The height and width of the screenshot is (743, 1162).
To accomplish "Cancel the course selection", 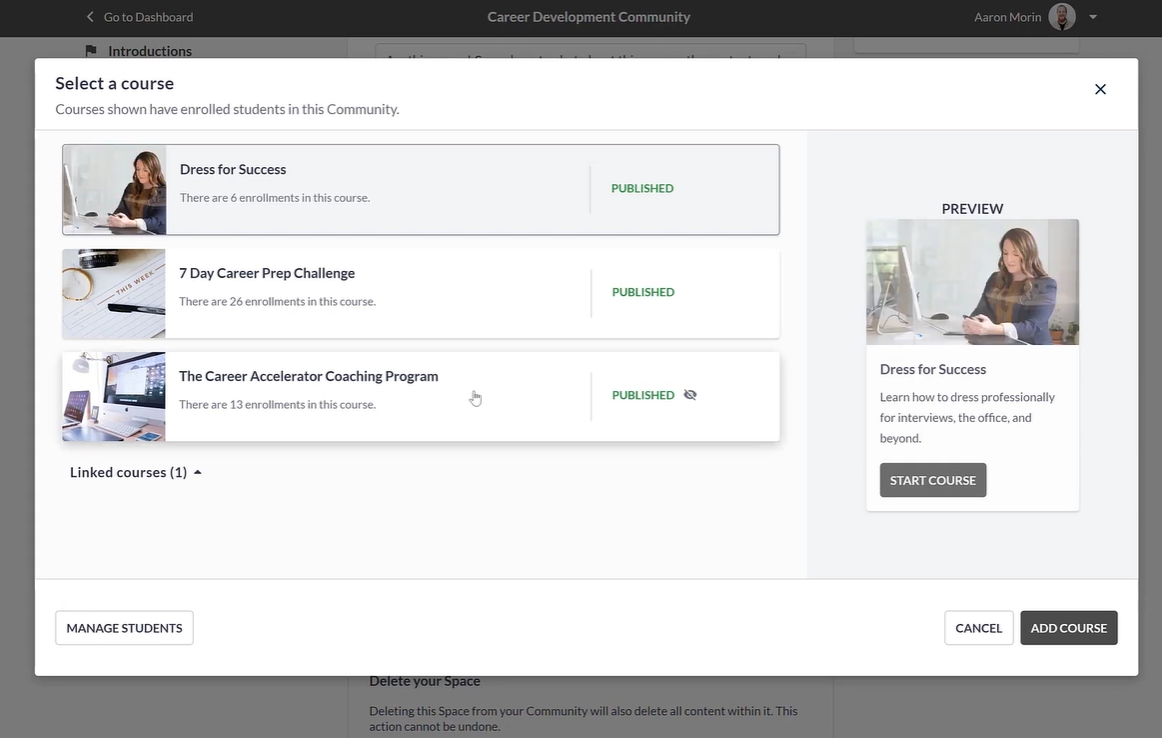I will click(978, 628).
